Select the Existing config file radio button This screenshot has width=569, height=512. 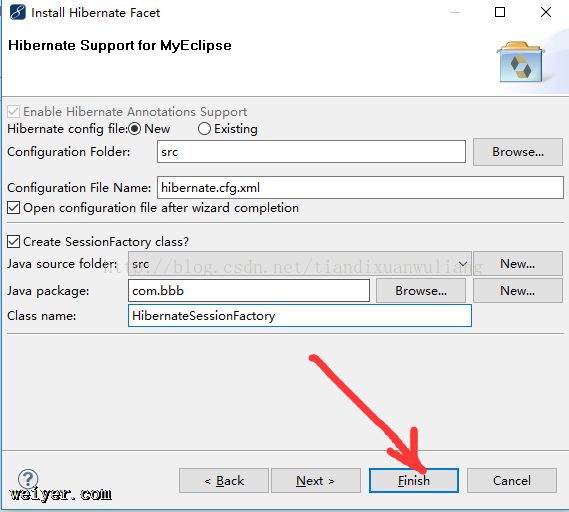pos(204,128)
